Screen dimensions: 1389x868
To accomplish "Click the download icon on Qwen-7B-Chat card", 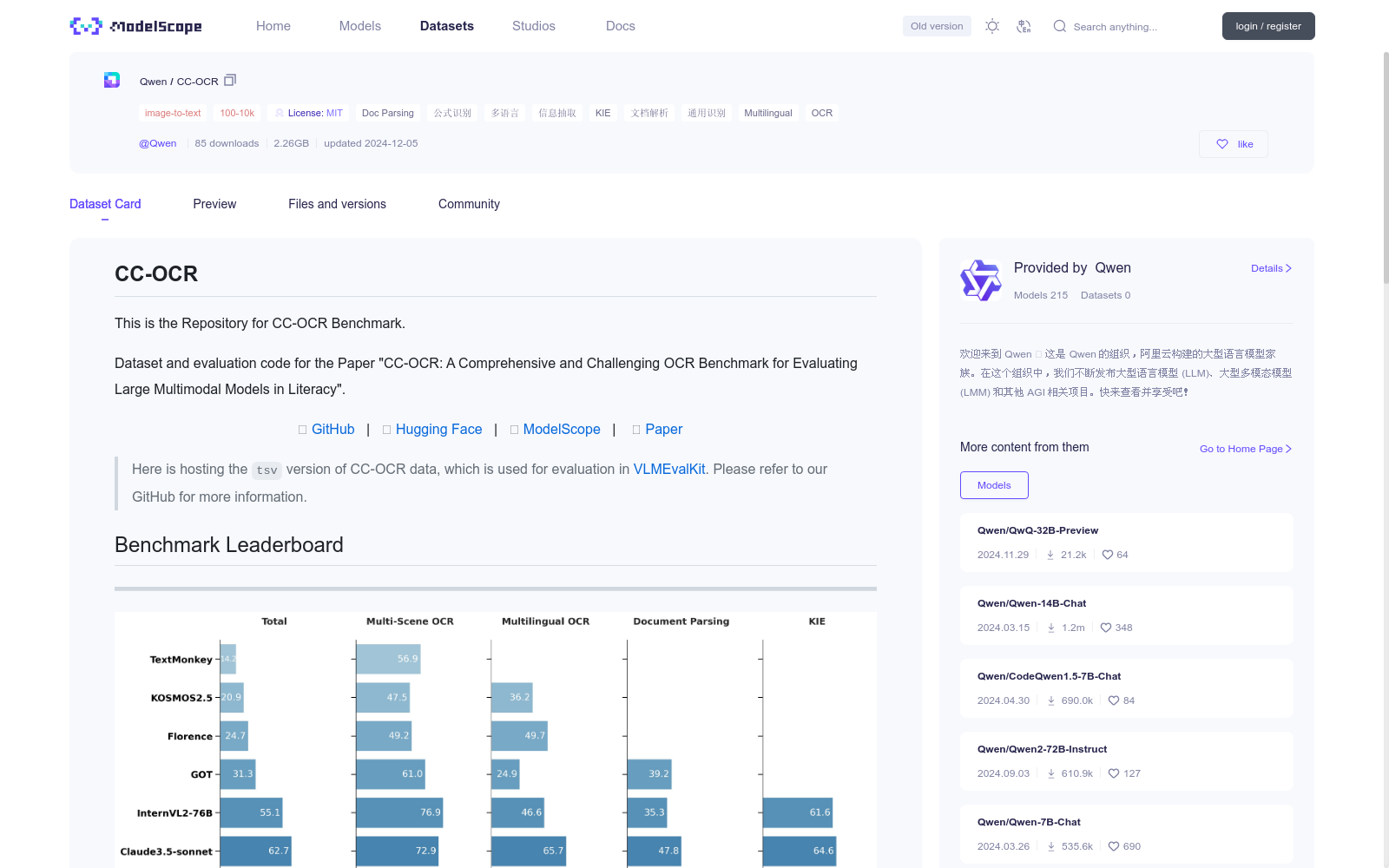I will tap(1051, 846).
